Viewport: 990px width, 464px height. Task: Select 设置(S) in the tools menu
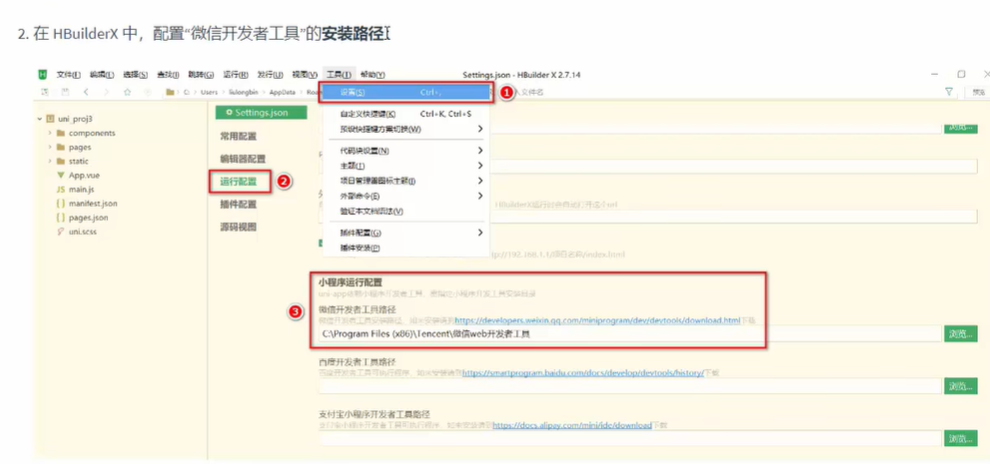(x=406, y=92)
